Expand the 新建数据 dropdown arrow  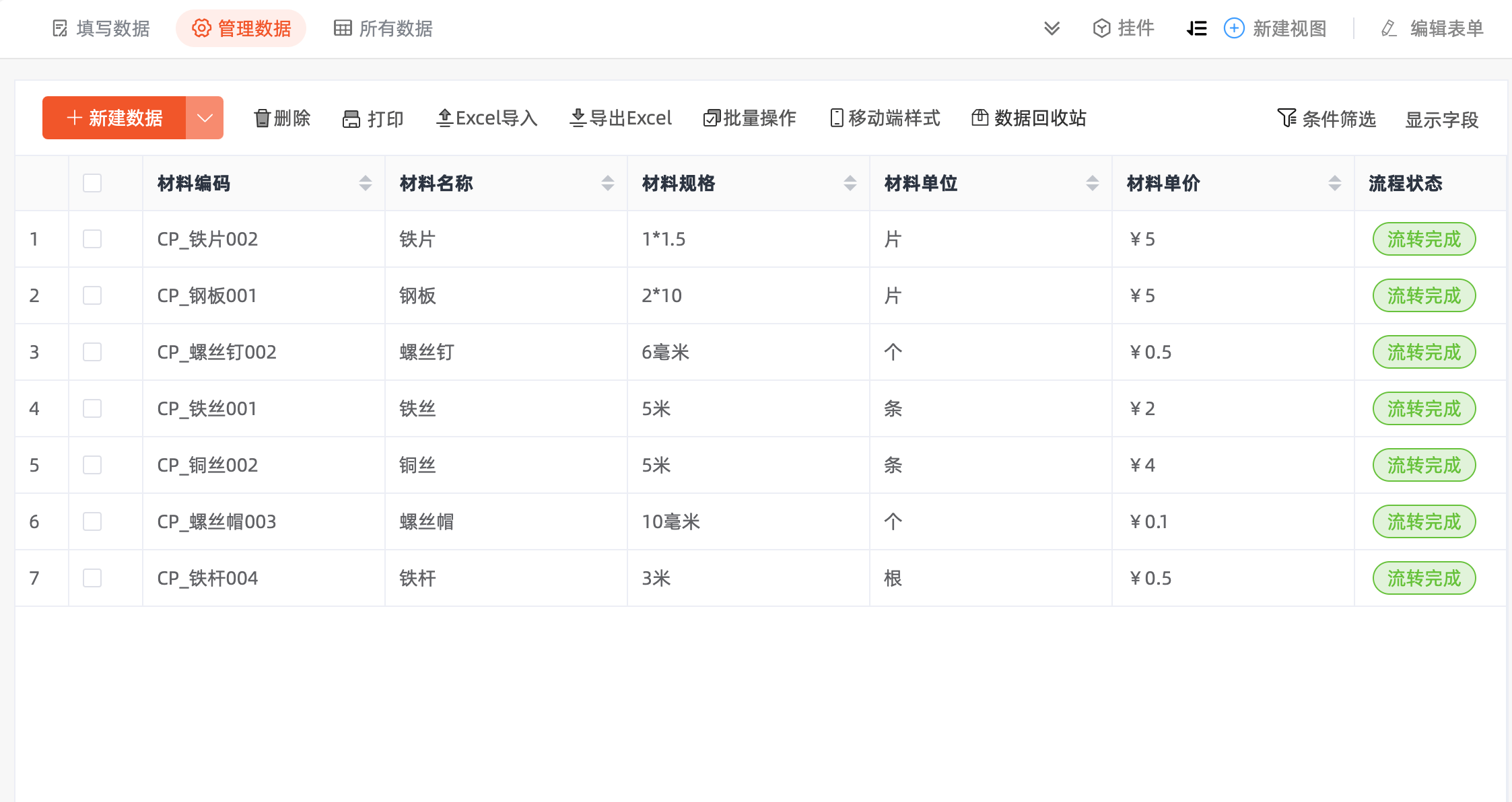pos(205,118)
